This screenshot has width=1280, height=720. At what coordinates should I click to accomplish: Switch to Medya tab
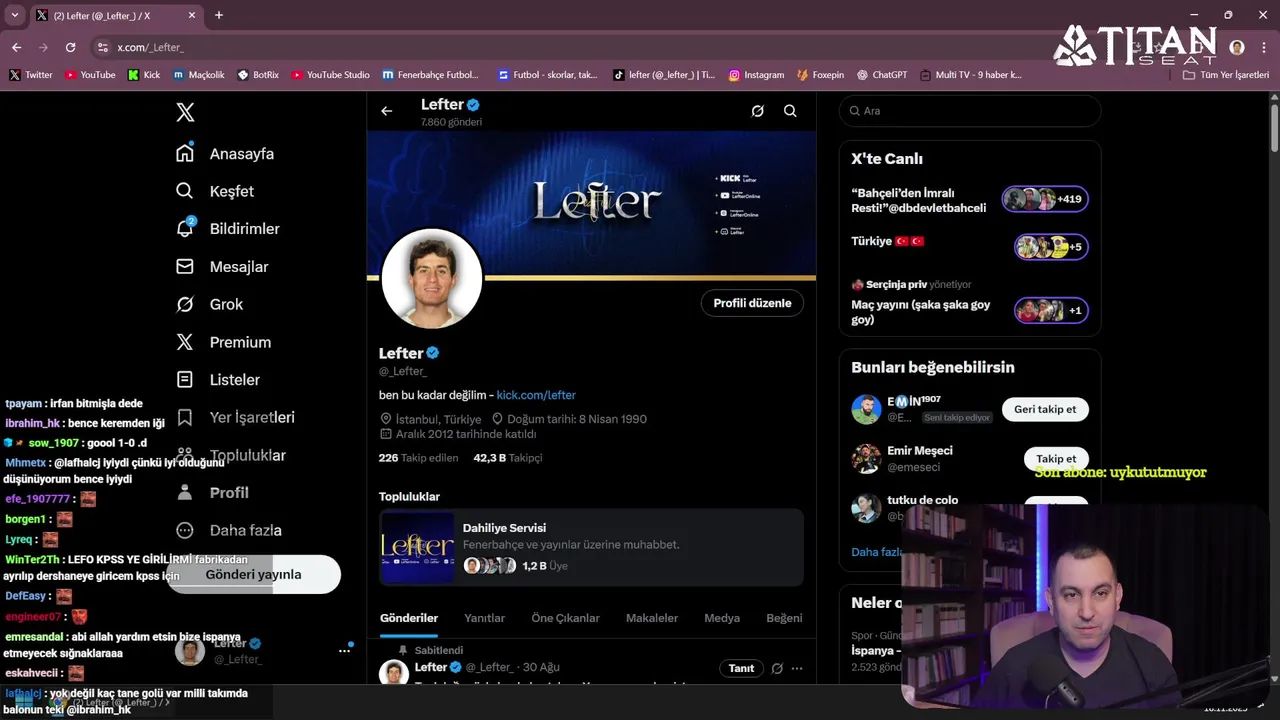(722, 618)
